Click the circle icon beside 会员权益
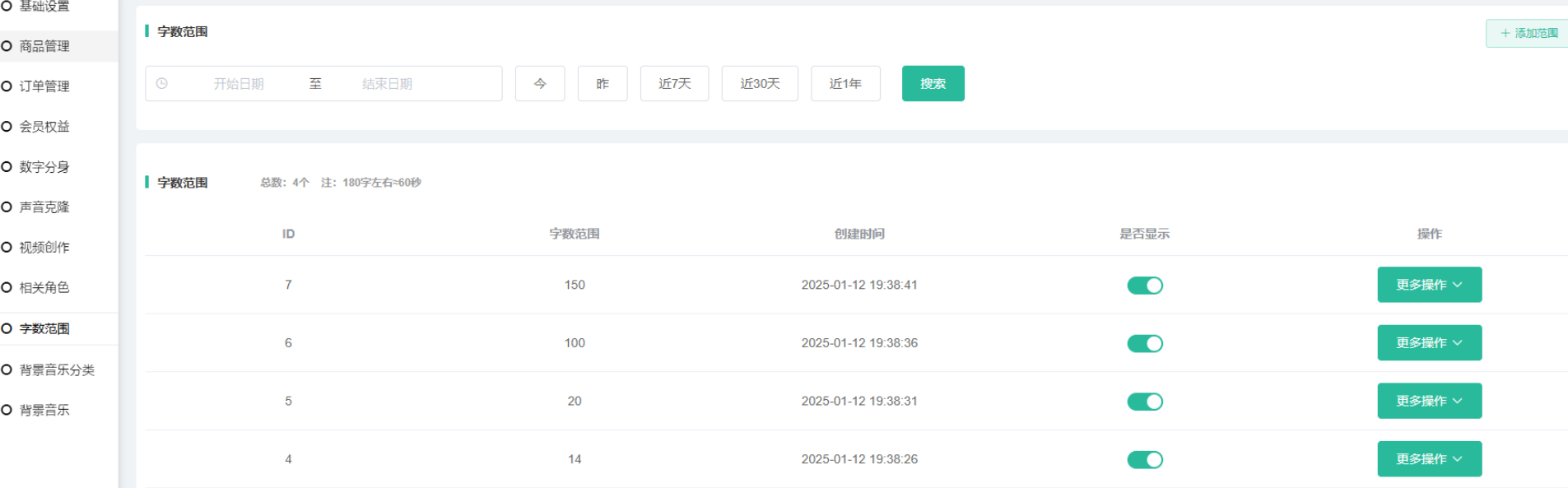 pos(7,127)
